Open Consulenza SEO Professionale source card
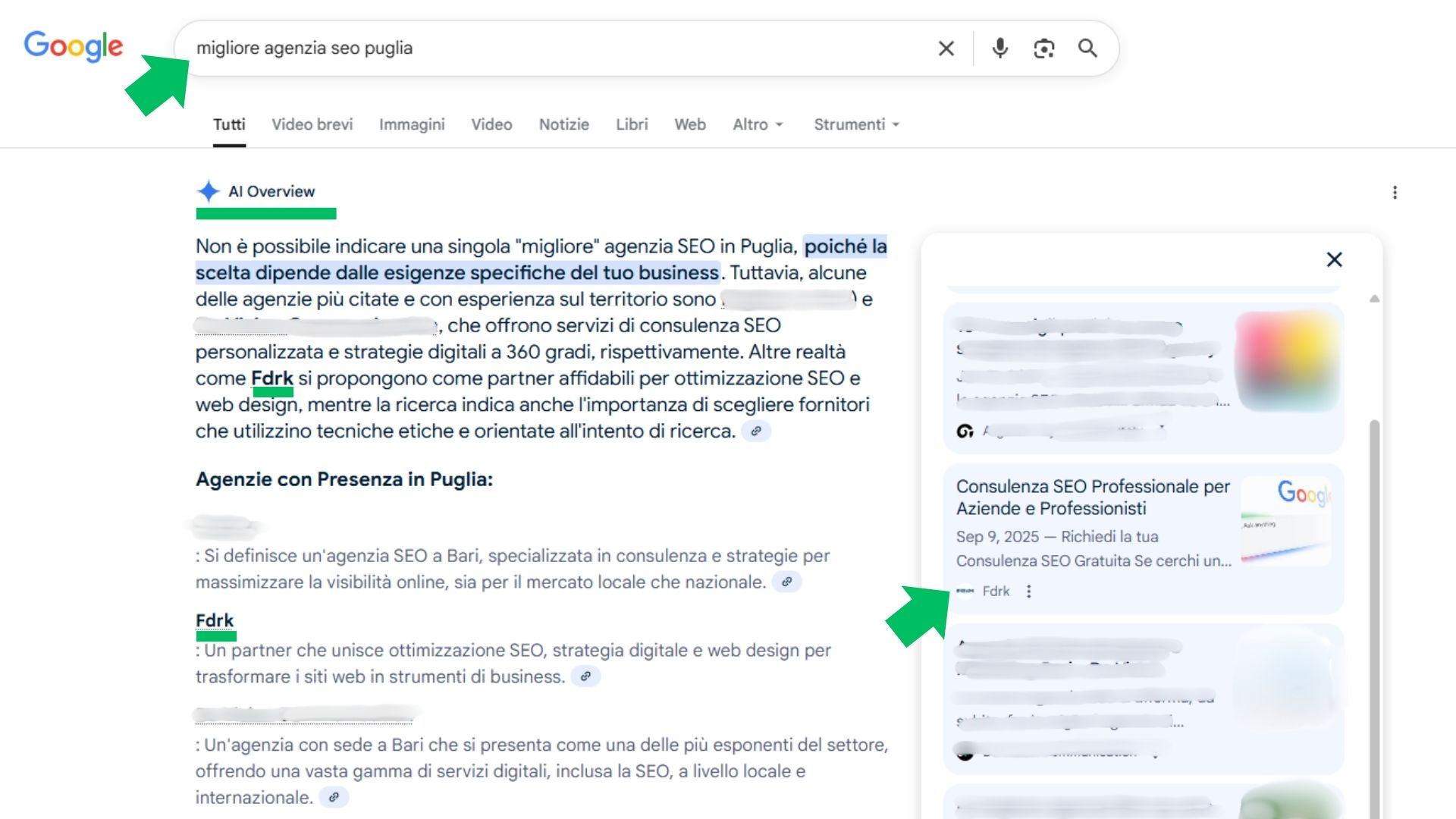The image size is (1456, 819). point(1092,497)
